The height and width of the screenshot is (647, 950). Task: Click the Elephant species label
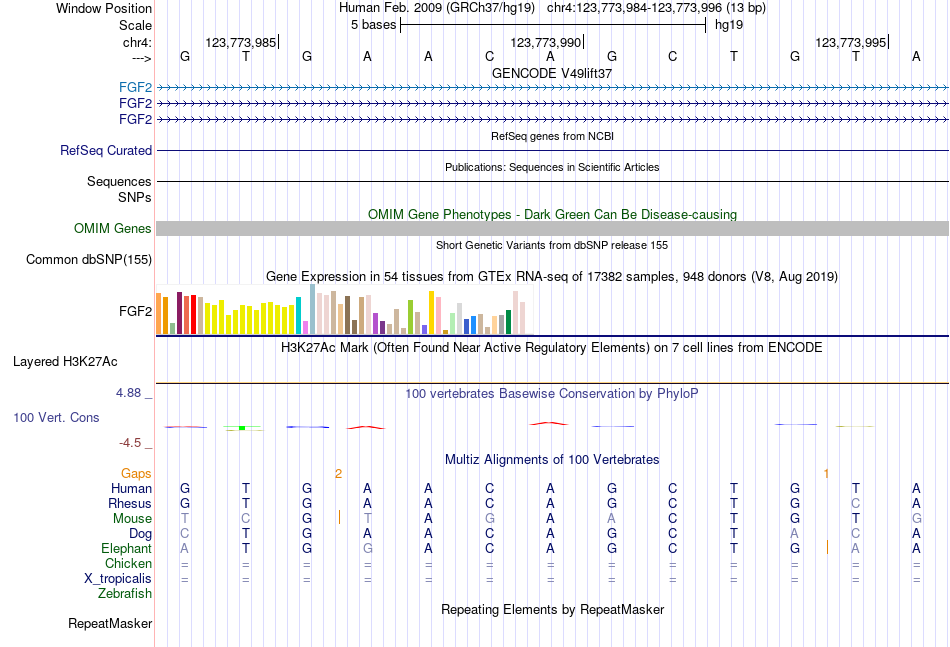[126, 548]
